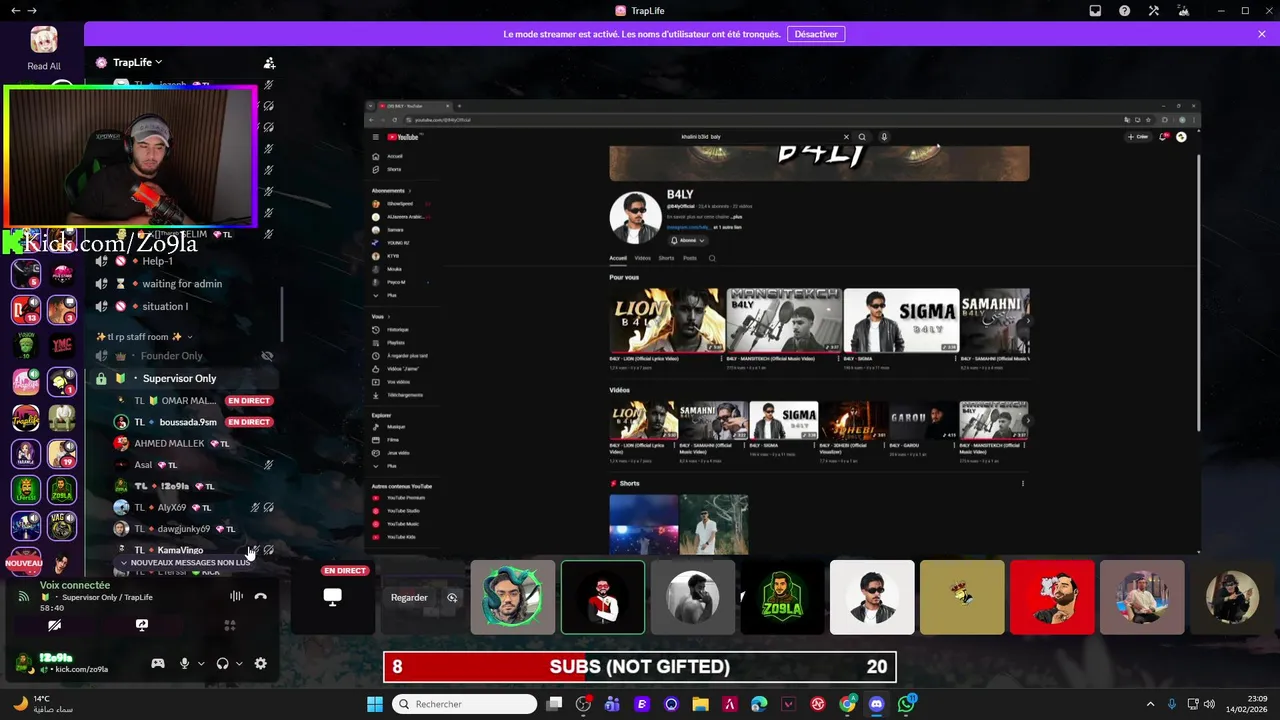Toggle headphones deafen in user panel

[x=222, y=663]
